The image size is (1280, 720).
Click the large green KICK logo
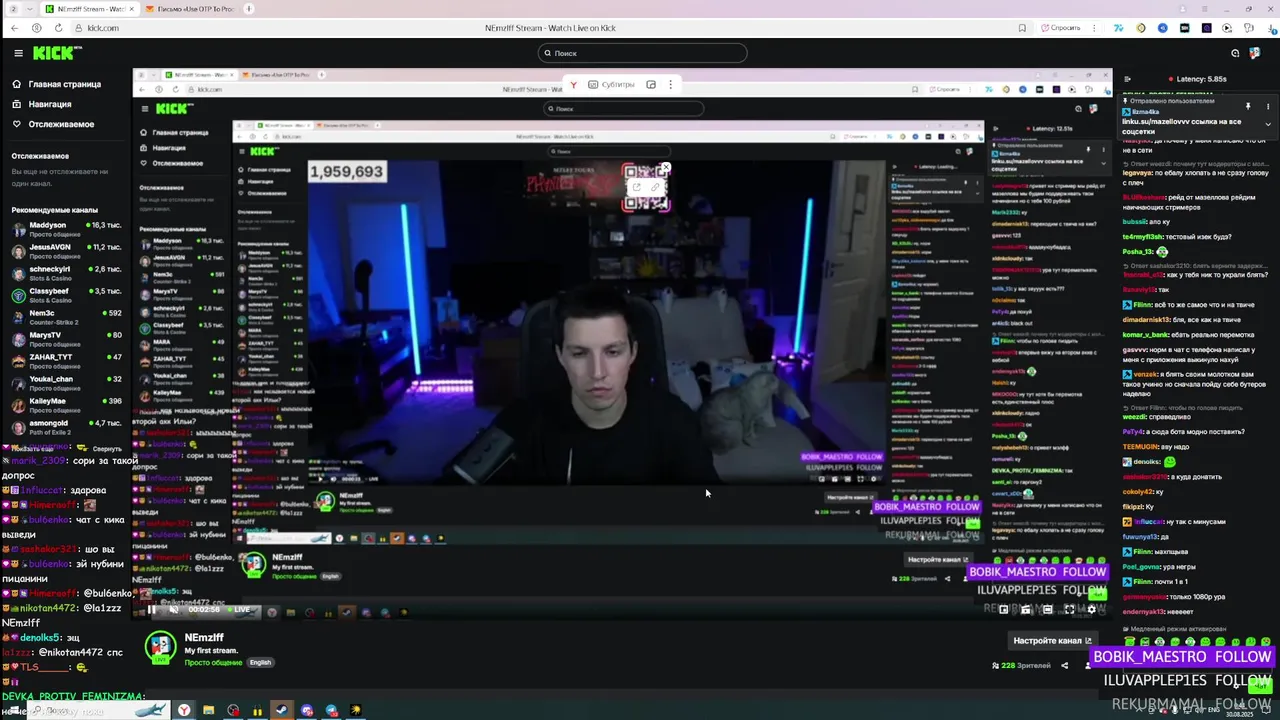52,53
